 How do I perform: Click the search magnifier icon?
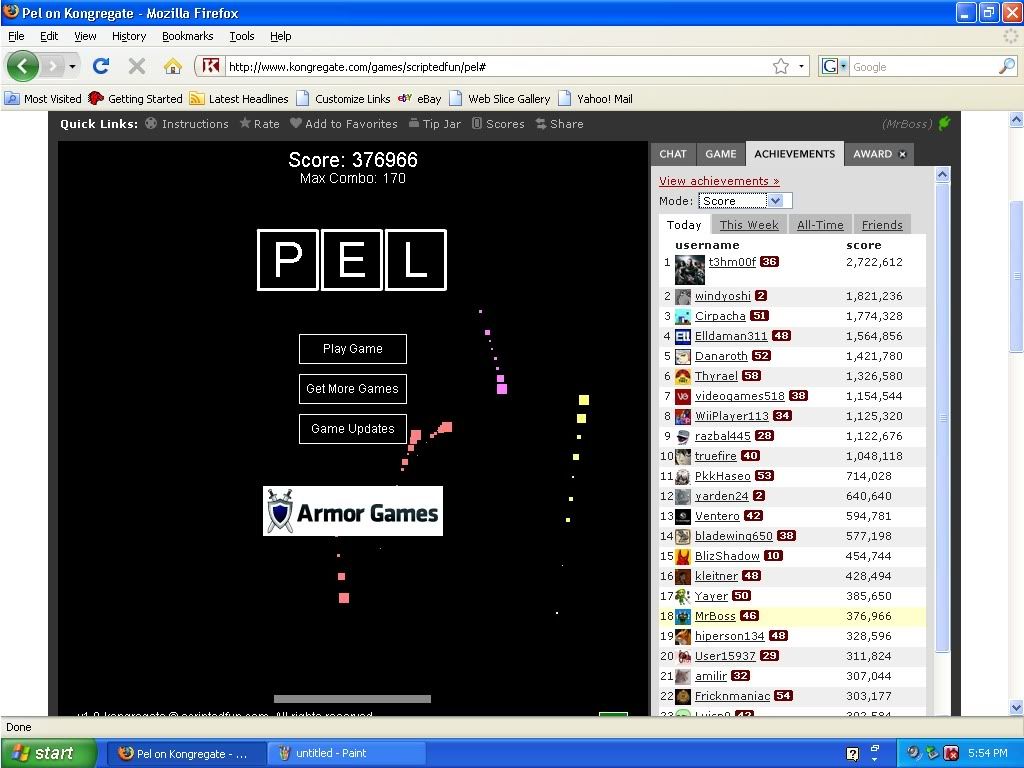[x=1007, y=66]
